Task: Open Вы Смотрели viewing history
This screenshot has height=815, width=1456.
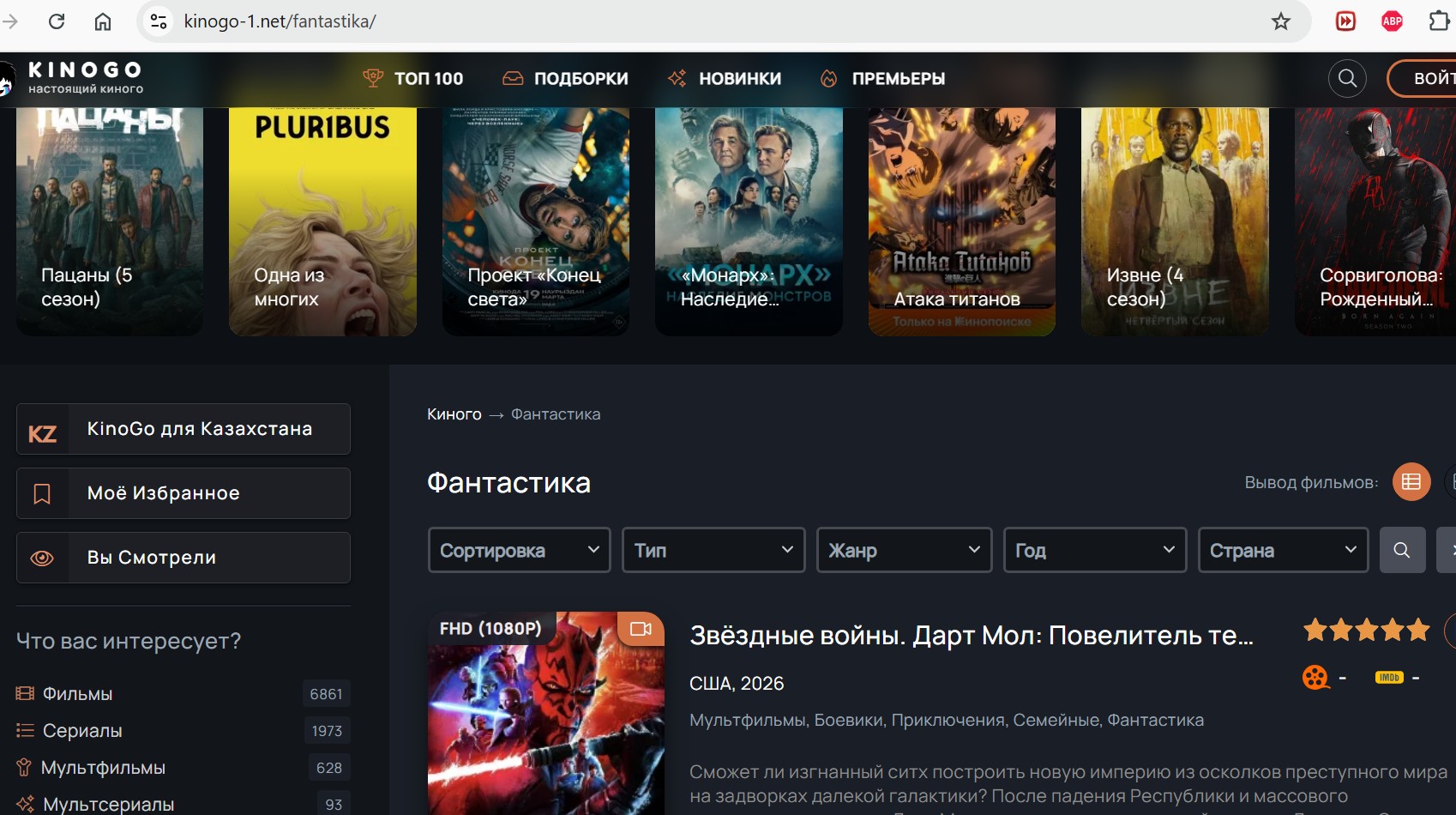Action: [x=184, y=558]
